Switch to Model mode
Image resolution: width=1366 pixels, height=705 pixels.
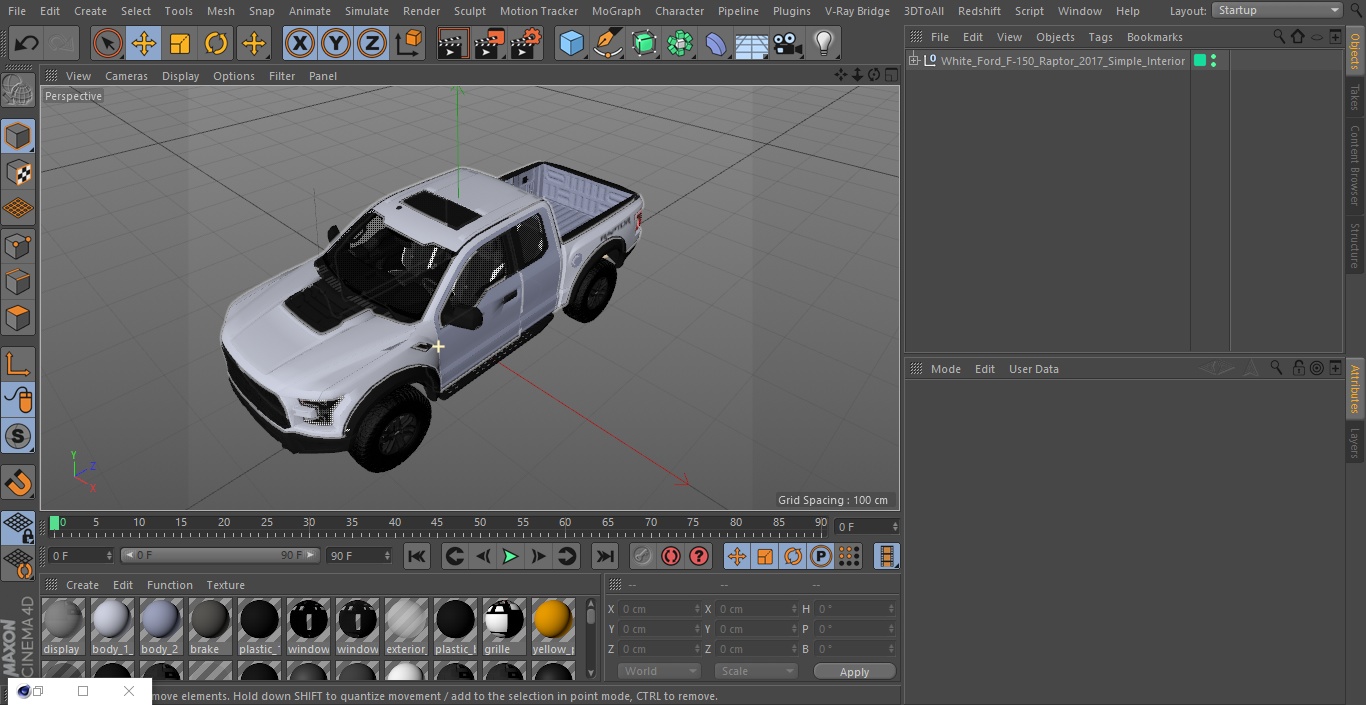coord(18,136)
